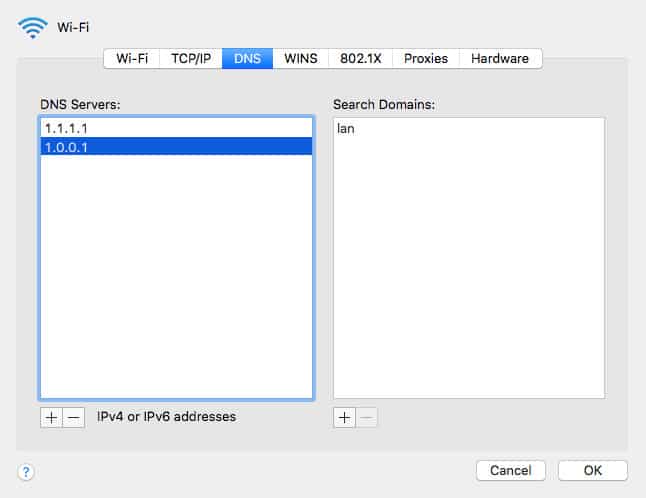Viewport: 646px width, 498px height.
Task: Open the Hardware tab
Action: [x=500, y=58]
